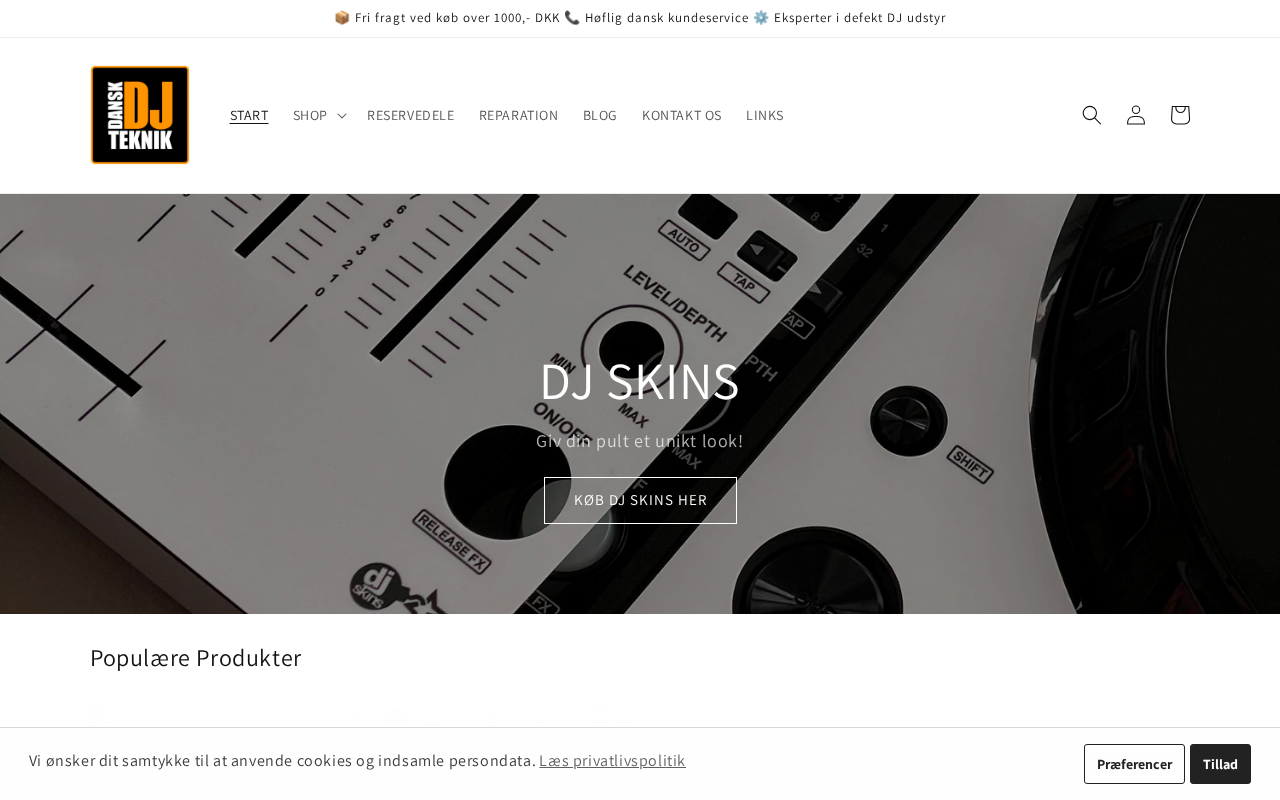Click the free shipping announcement bar
Viewport: 1280px width, 800px height.
640,18
